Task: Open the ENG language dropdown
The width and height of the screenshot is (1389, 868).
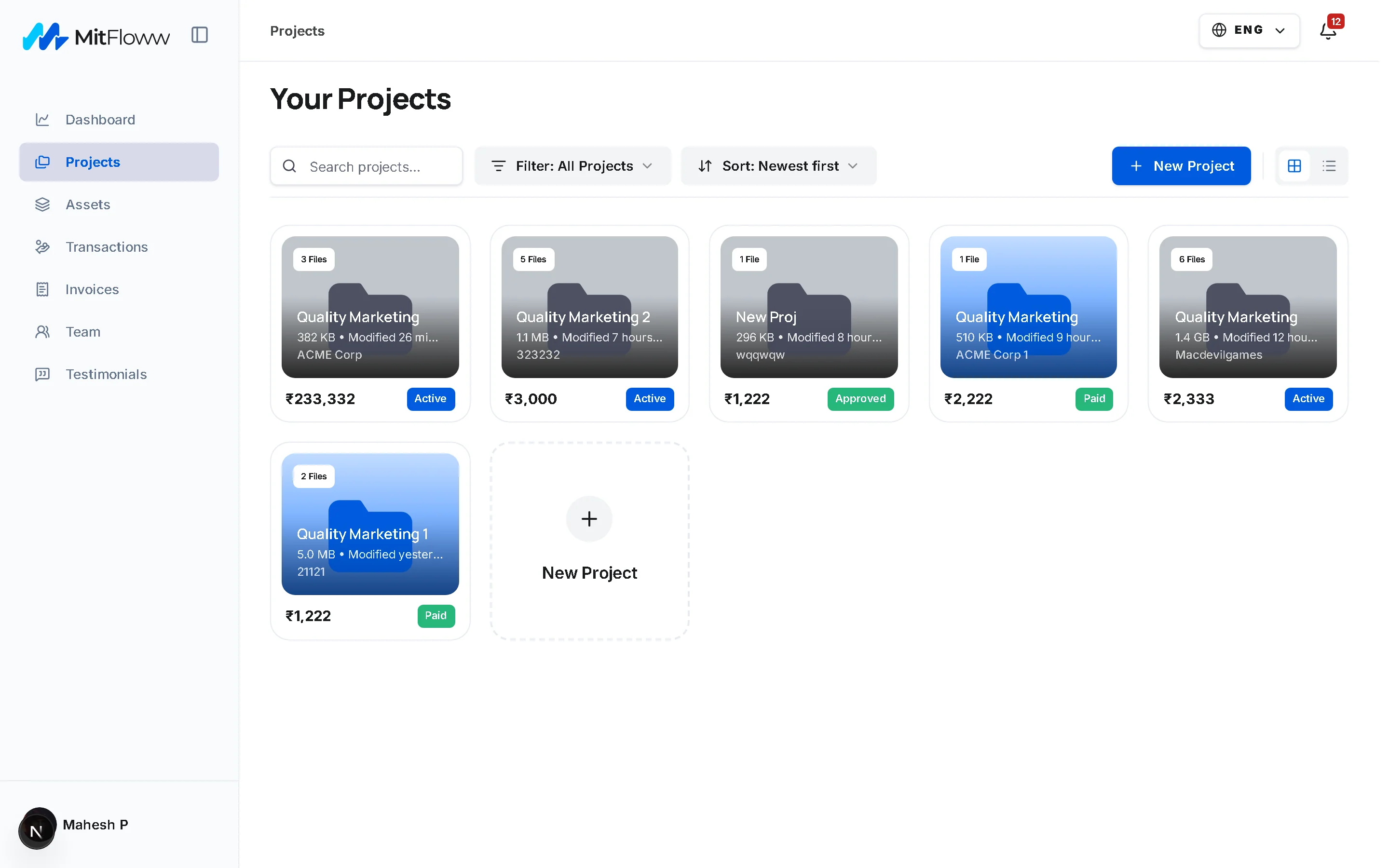Action: [x=1249, y=30]
